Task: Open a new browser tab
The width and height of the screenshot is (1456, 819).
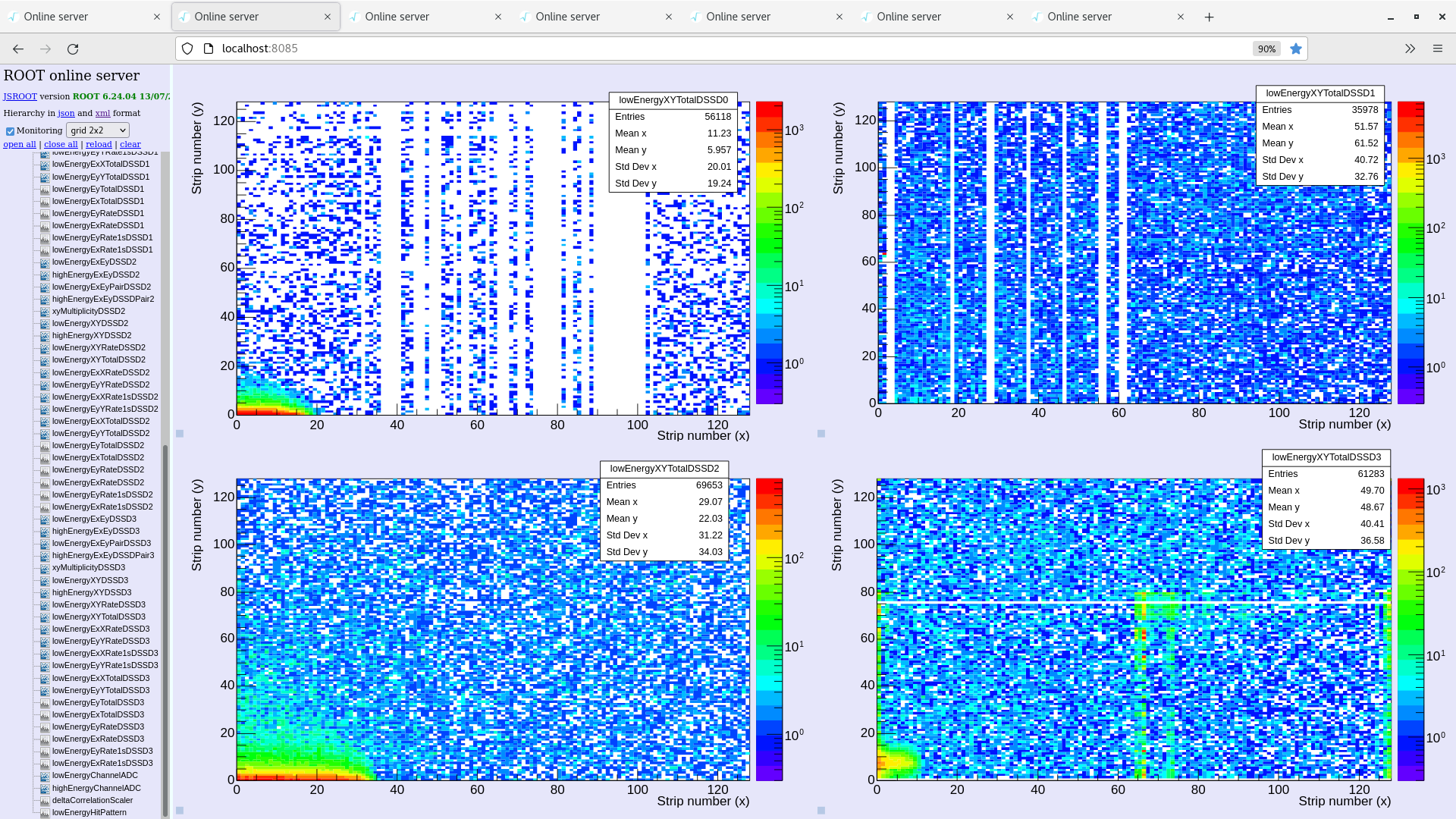Action: click(x=1210, y=17)
